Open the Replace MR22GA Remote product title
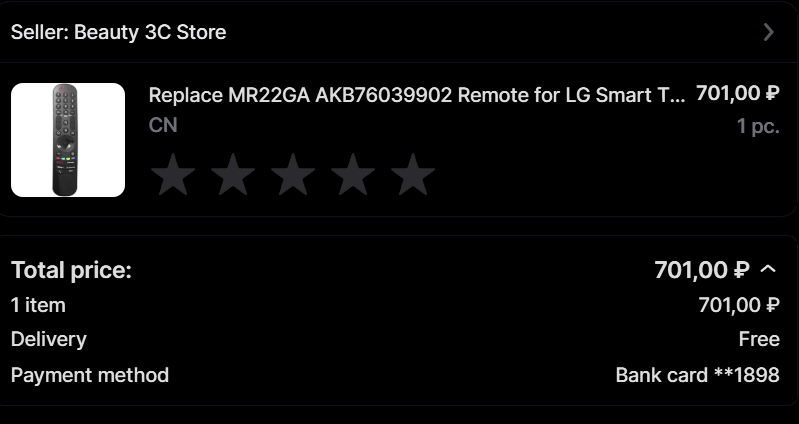This screenshot has width=799, height=424. 417,95
